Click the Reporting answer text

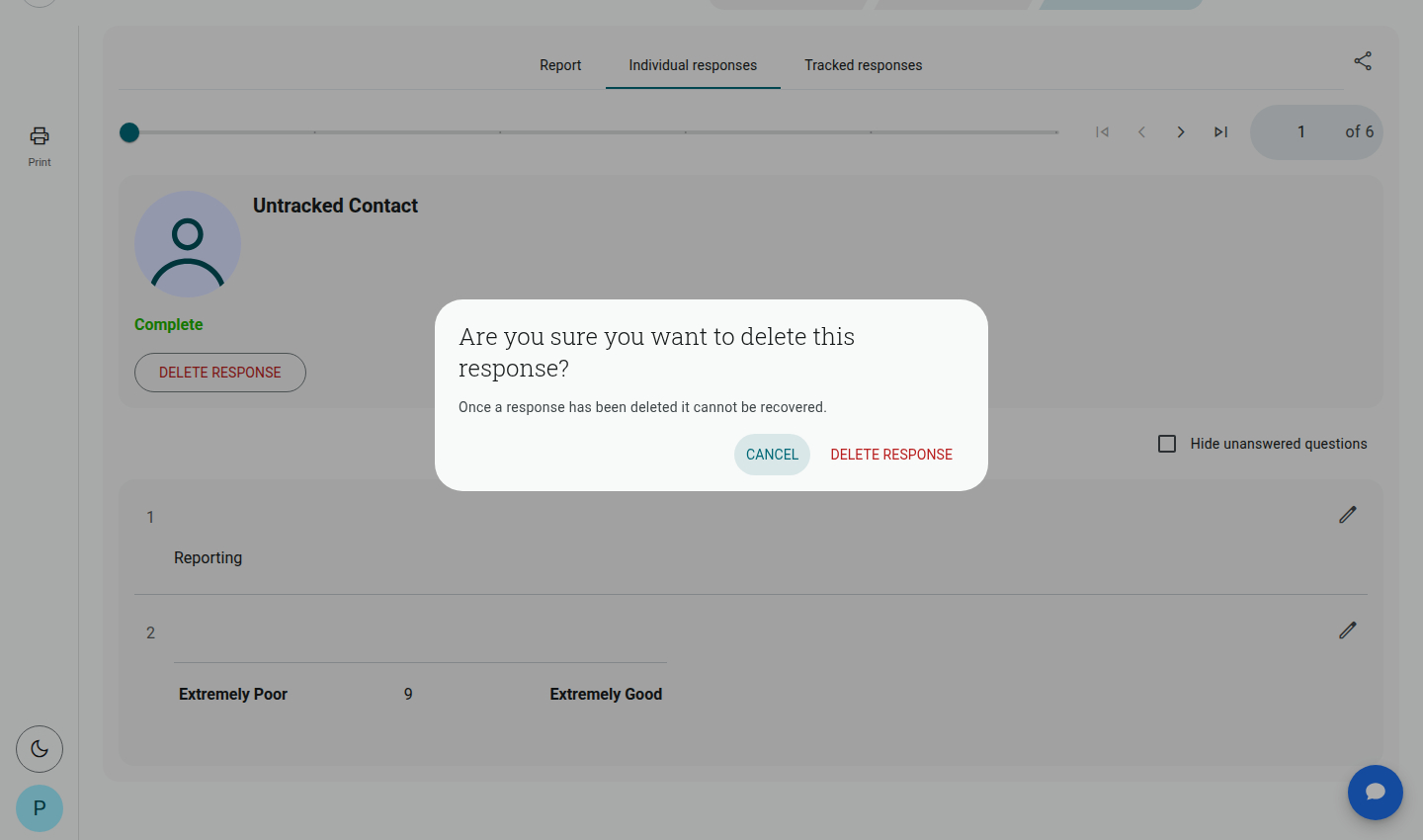pos(208,557)
